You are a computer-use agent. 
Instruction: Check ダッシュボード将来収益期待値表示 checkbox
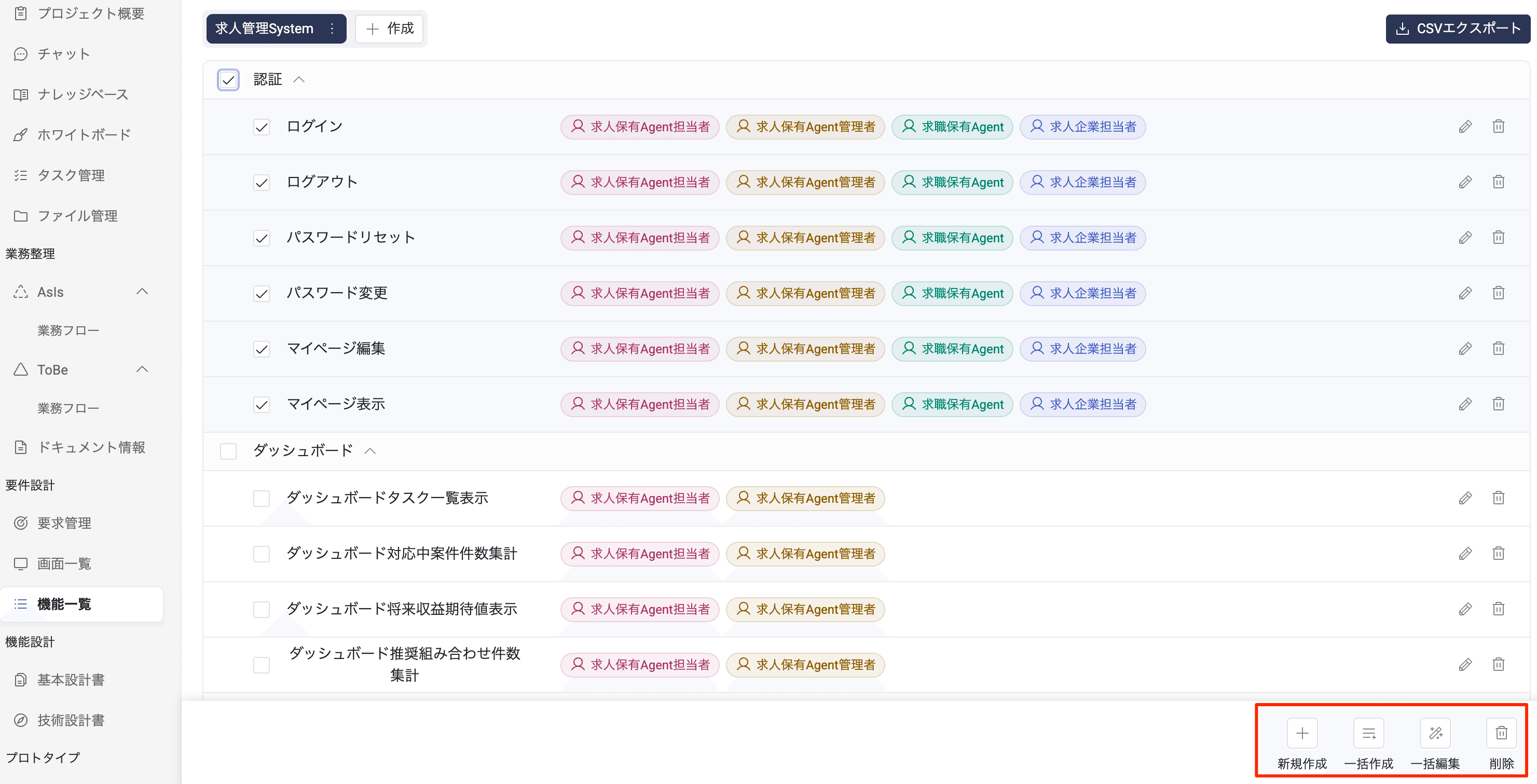pyautogui.click(x=262, y=609)
